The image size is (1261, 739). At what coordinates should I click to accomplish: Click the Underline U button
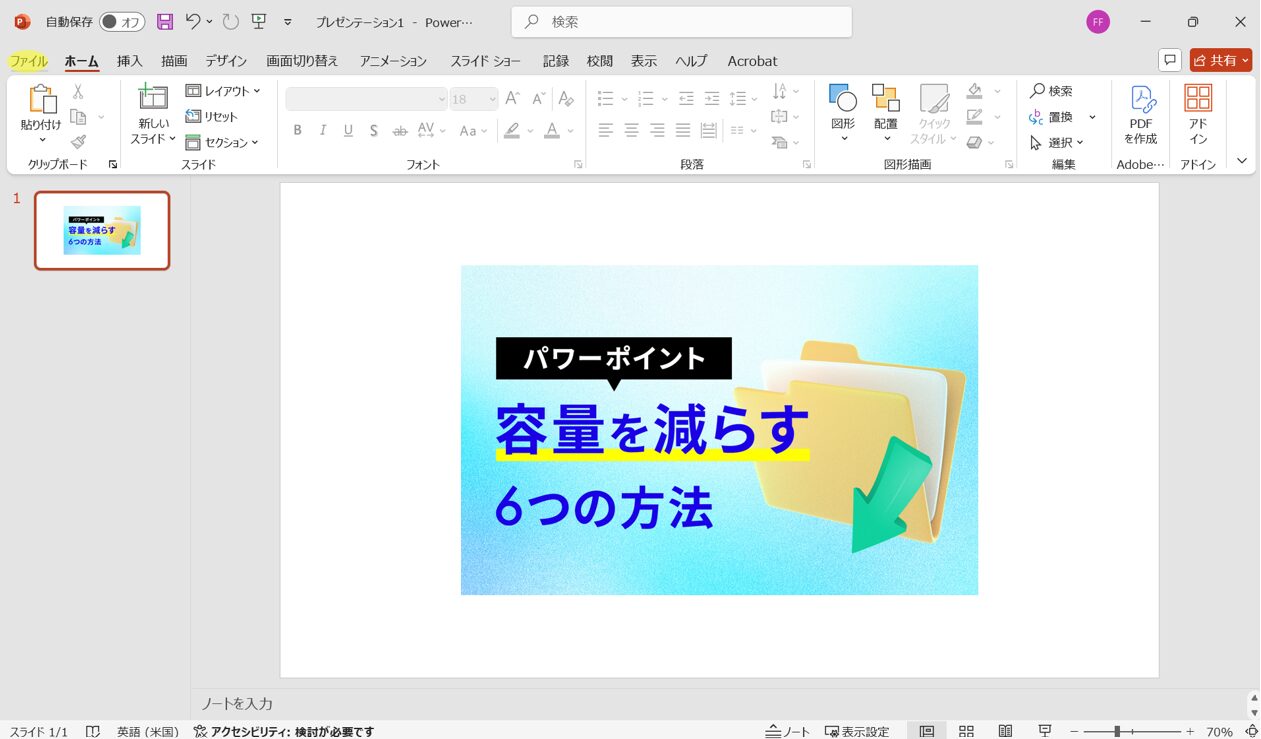[x=348, y=130]
